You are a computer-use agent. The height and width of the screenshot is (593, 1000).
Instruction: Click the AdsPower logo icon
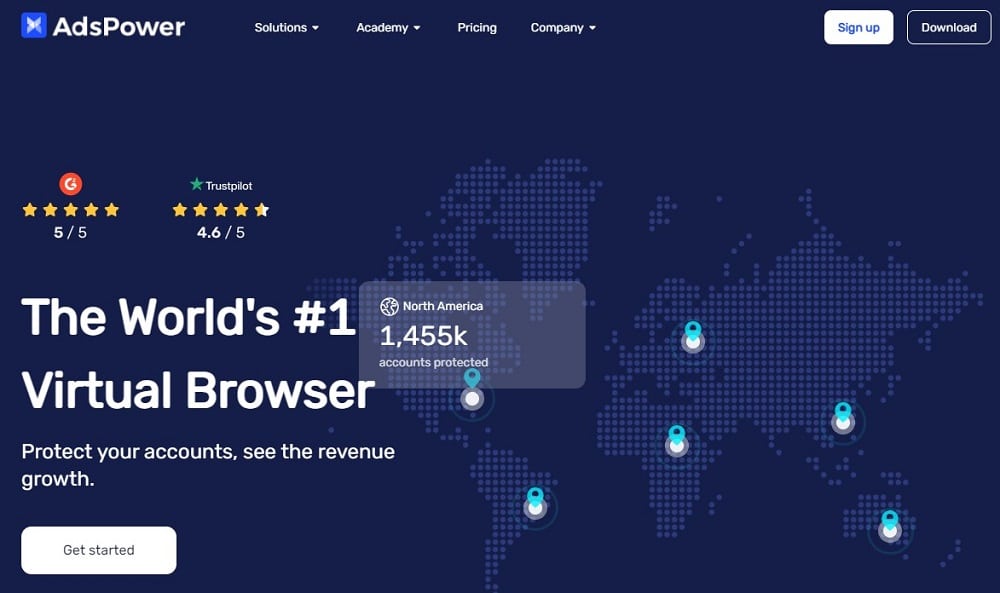34,26
